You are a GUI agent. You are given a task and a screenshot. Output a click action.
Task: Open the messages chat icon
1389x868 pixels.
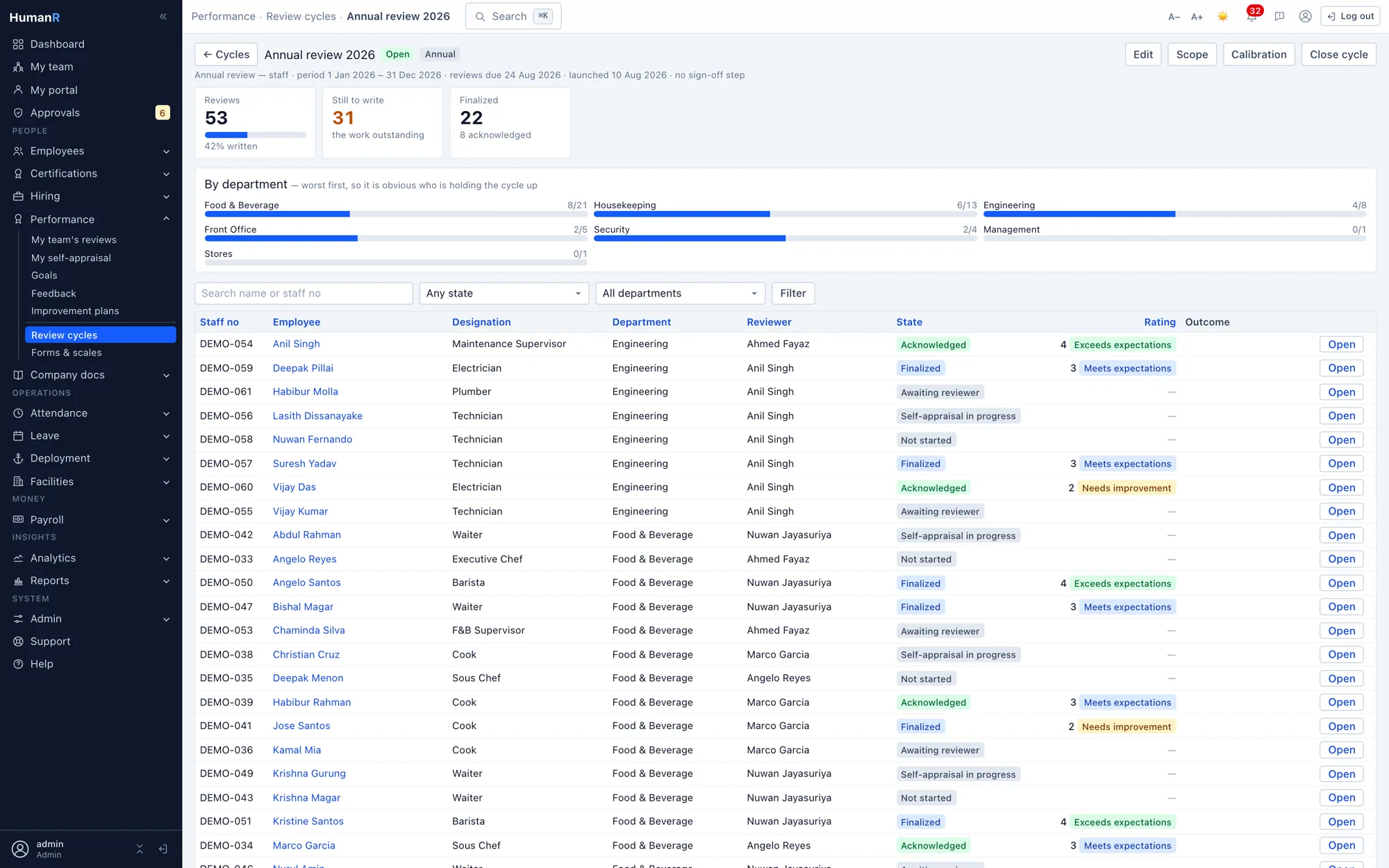(1279, 17)
